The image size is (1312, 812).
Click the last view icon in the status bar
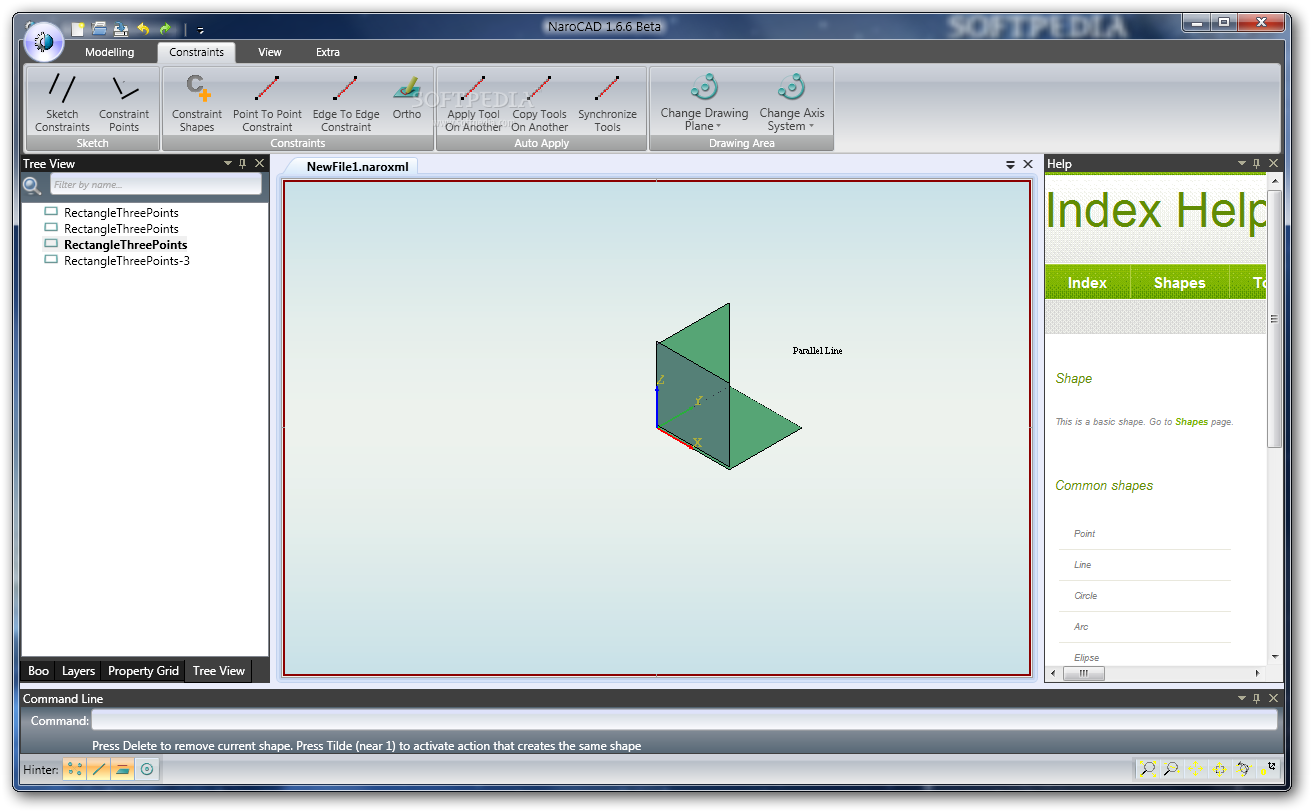pyautogui.click(x=1268, y=769)
